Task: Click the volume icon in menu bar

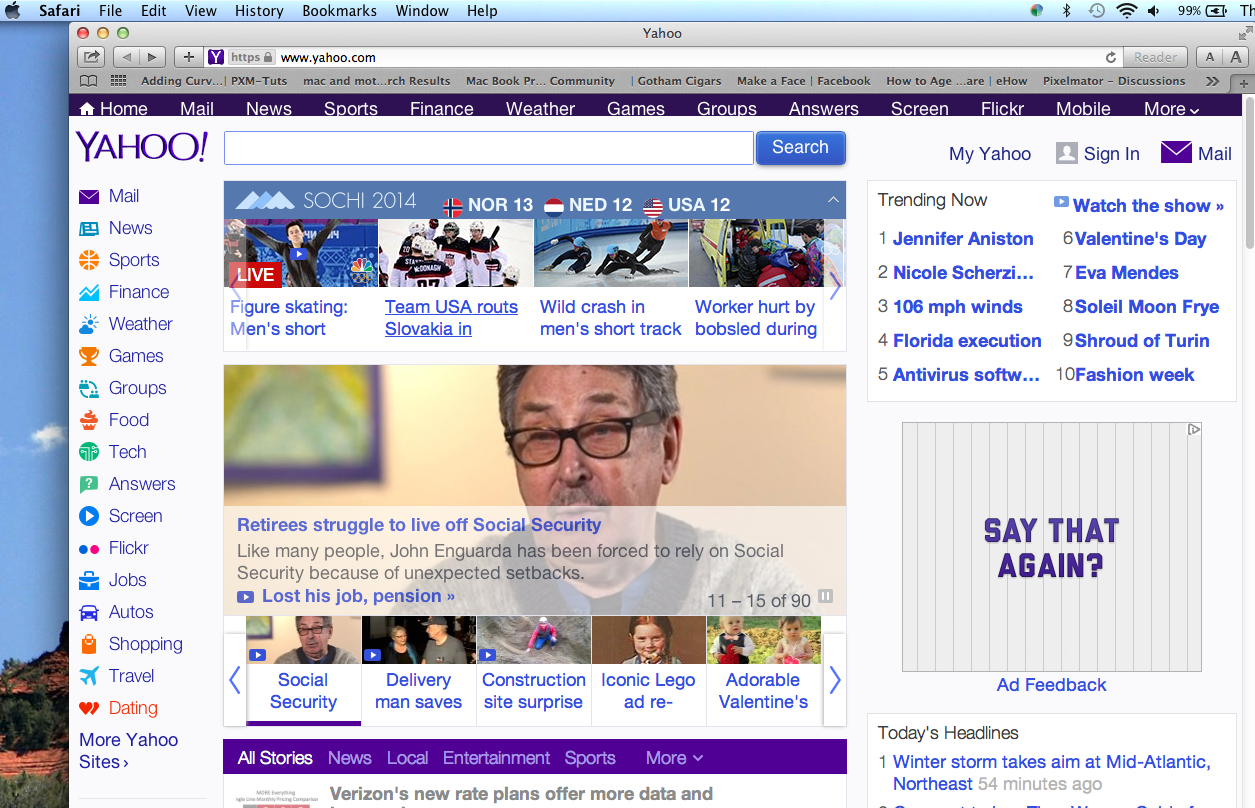Action: coord(1154,11)
